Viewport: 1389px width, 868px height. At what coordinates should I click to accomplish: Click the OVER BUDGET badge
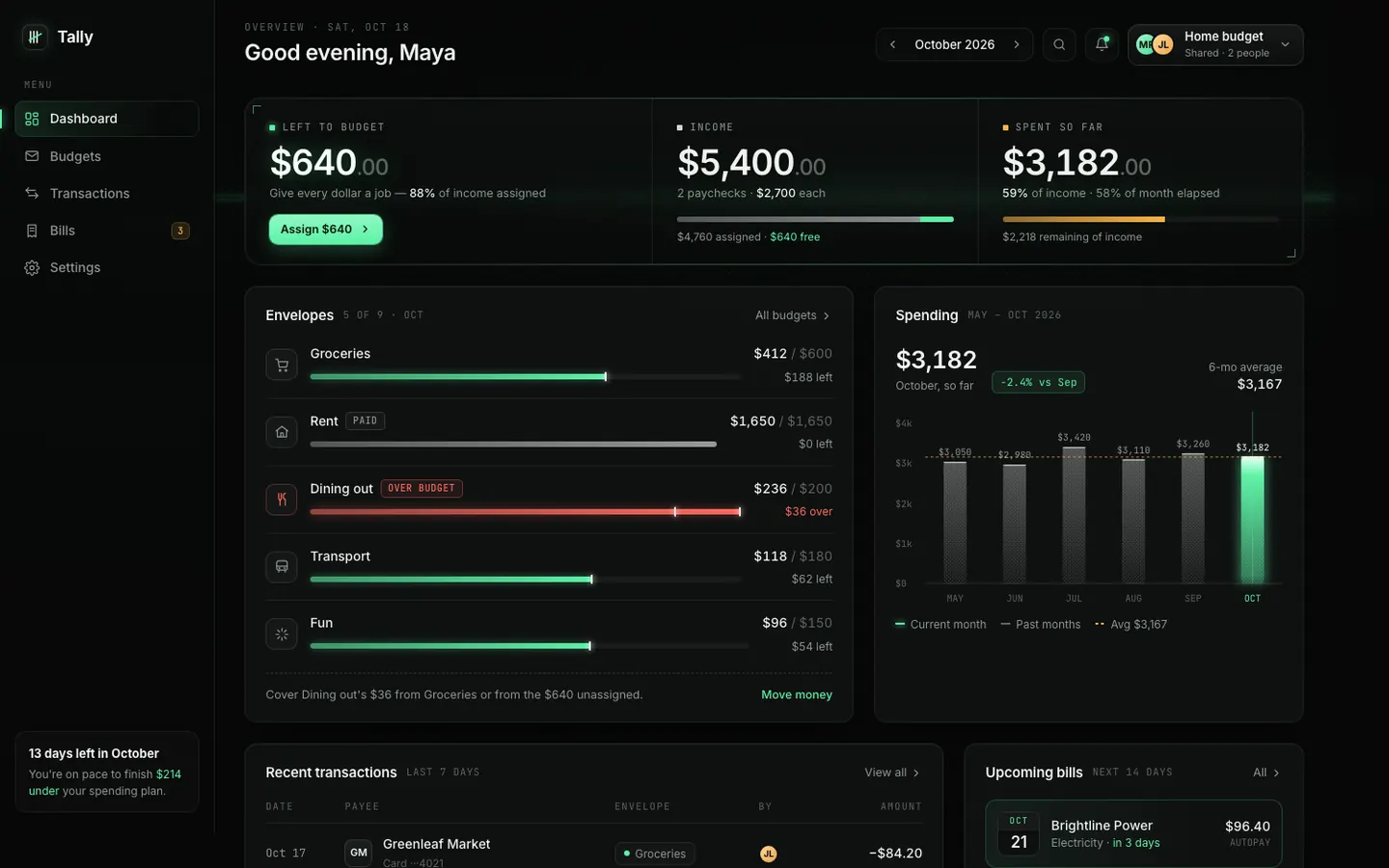(x=422, y=488)
